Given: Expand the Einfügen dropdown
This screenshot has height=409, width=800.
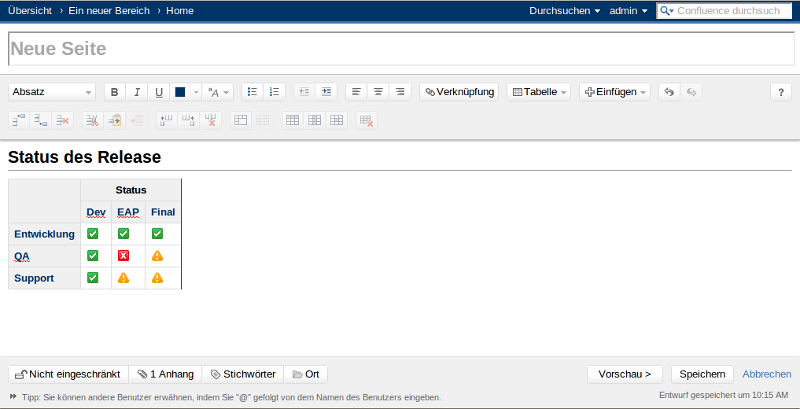Looking at the screenshot, I should (615, 92).
